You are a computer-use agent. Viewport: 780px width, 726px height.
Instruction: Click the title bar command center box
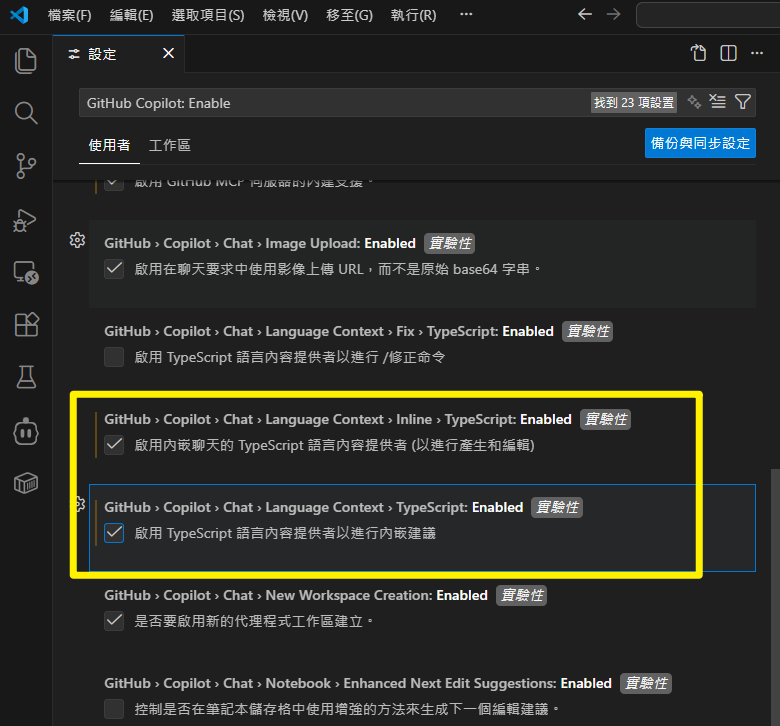[708, 15]
